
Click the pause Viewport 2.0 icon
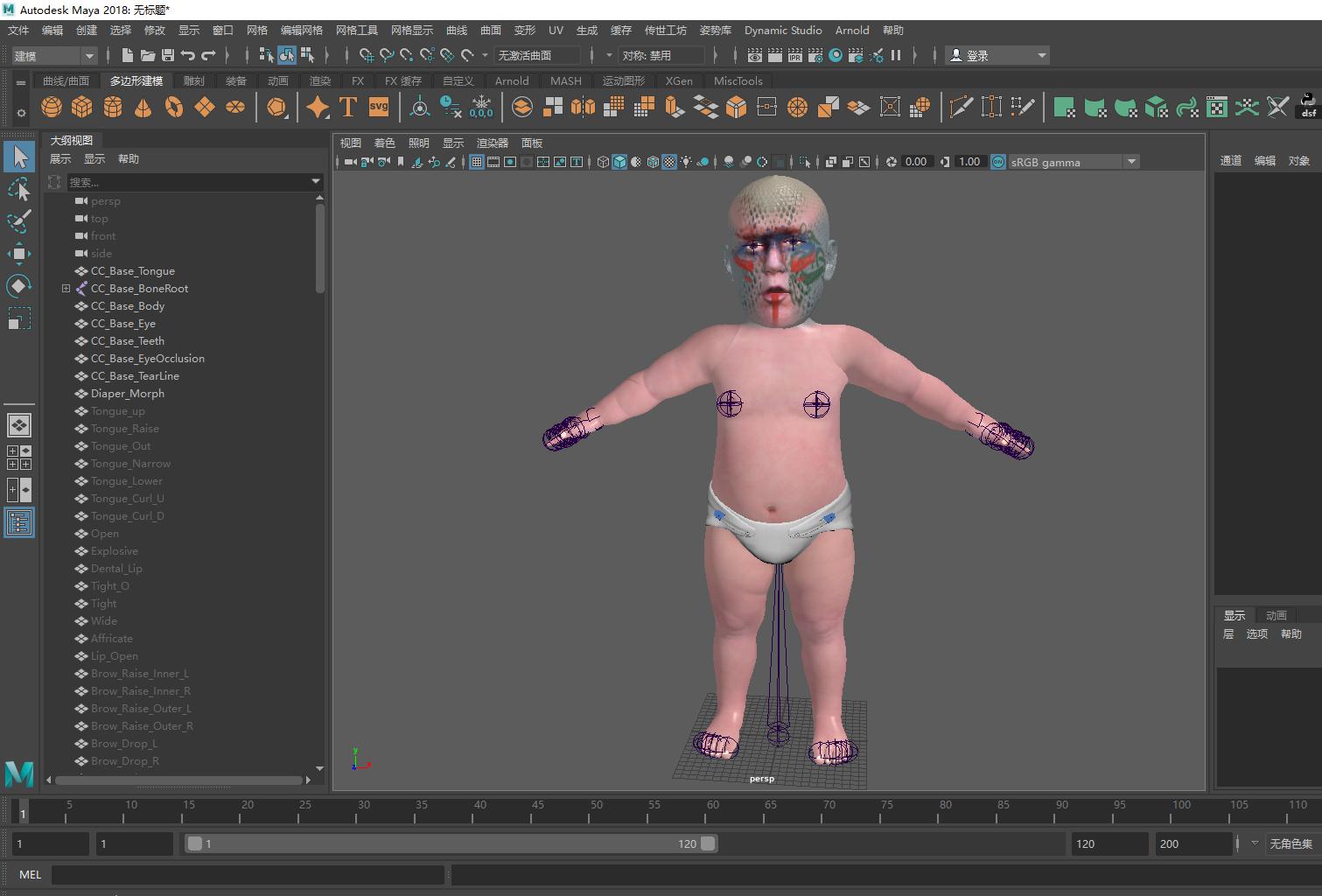(x=896, y=55)
